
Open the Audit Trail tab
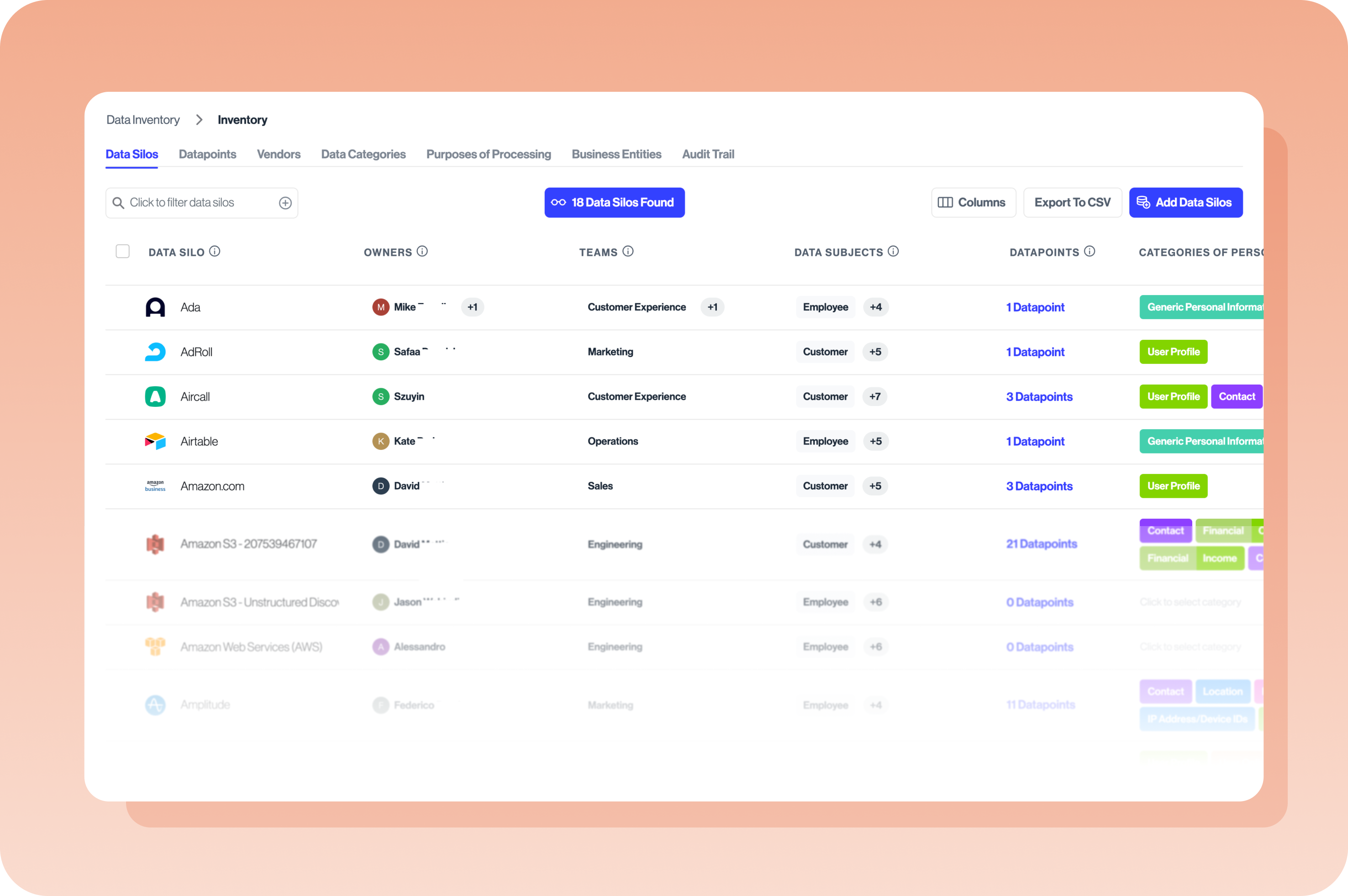pos(707,154)
